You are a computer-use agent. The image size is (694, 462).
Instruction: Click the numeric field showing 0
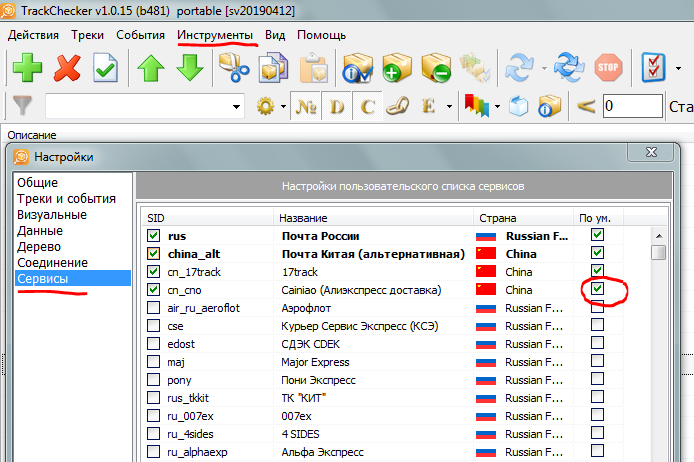tap(632, 106)
